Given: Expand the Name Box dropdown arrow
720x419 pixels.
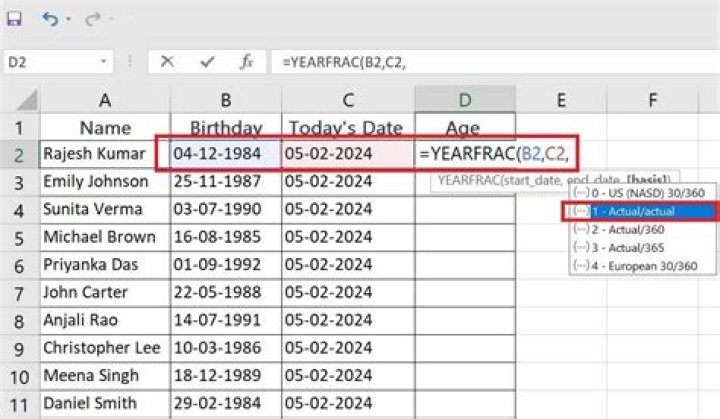Looking at the screenshot, I should (104, 62).
